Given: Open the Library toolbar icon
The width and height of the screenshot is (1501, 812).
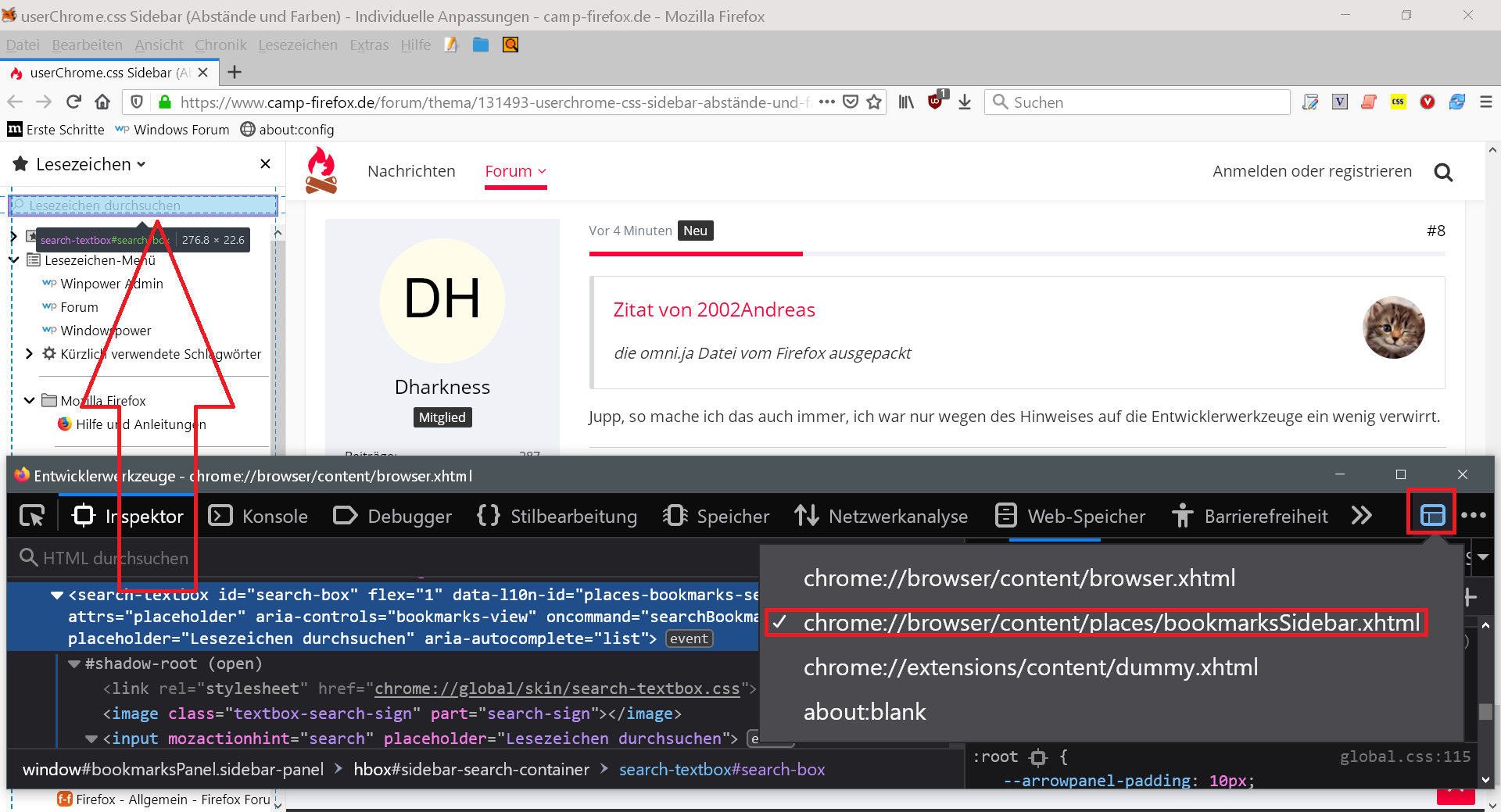Looking at the screenshot, I should [906, 102].
